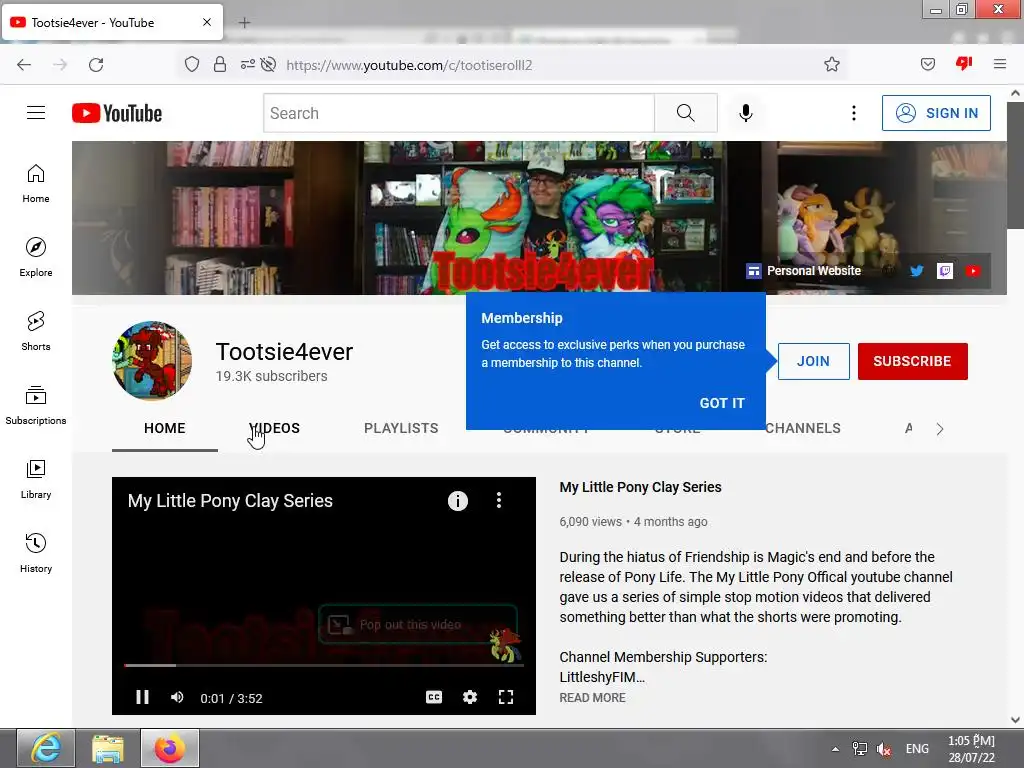1024x768 pixels.
Task: Show hidden system tray icons
Action: coord(835,749)
